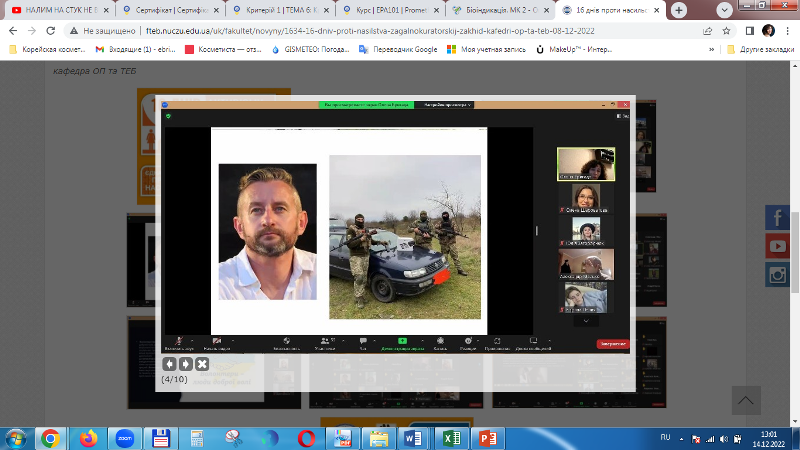
Task: Open File Explorer from the taskbar
Action: pos(379,439)
